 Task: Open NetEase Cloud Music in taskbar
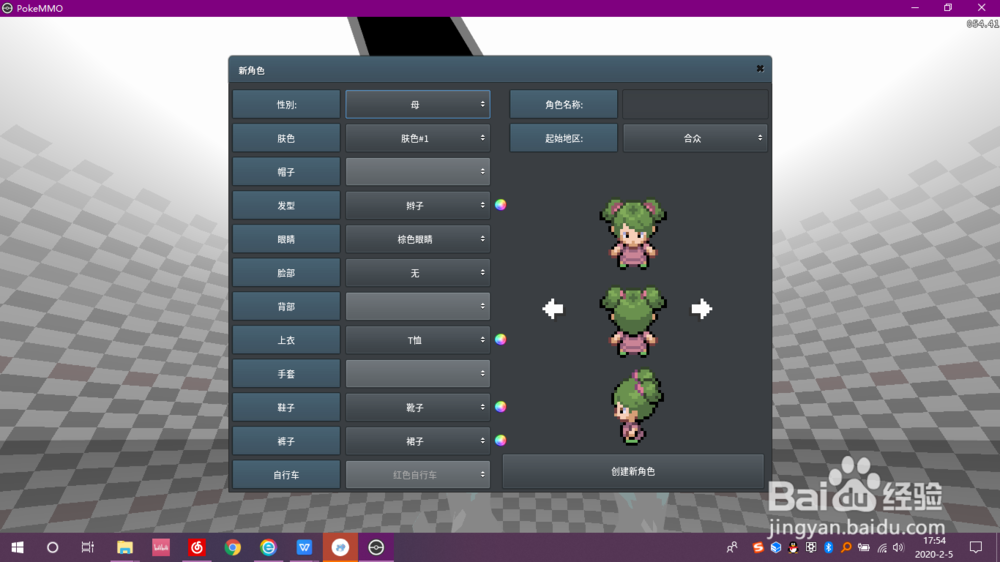point(196,547)
